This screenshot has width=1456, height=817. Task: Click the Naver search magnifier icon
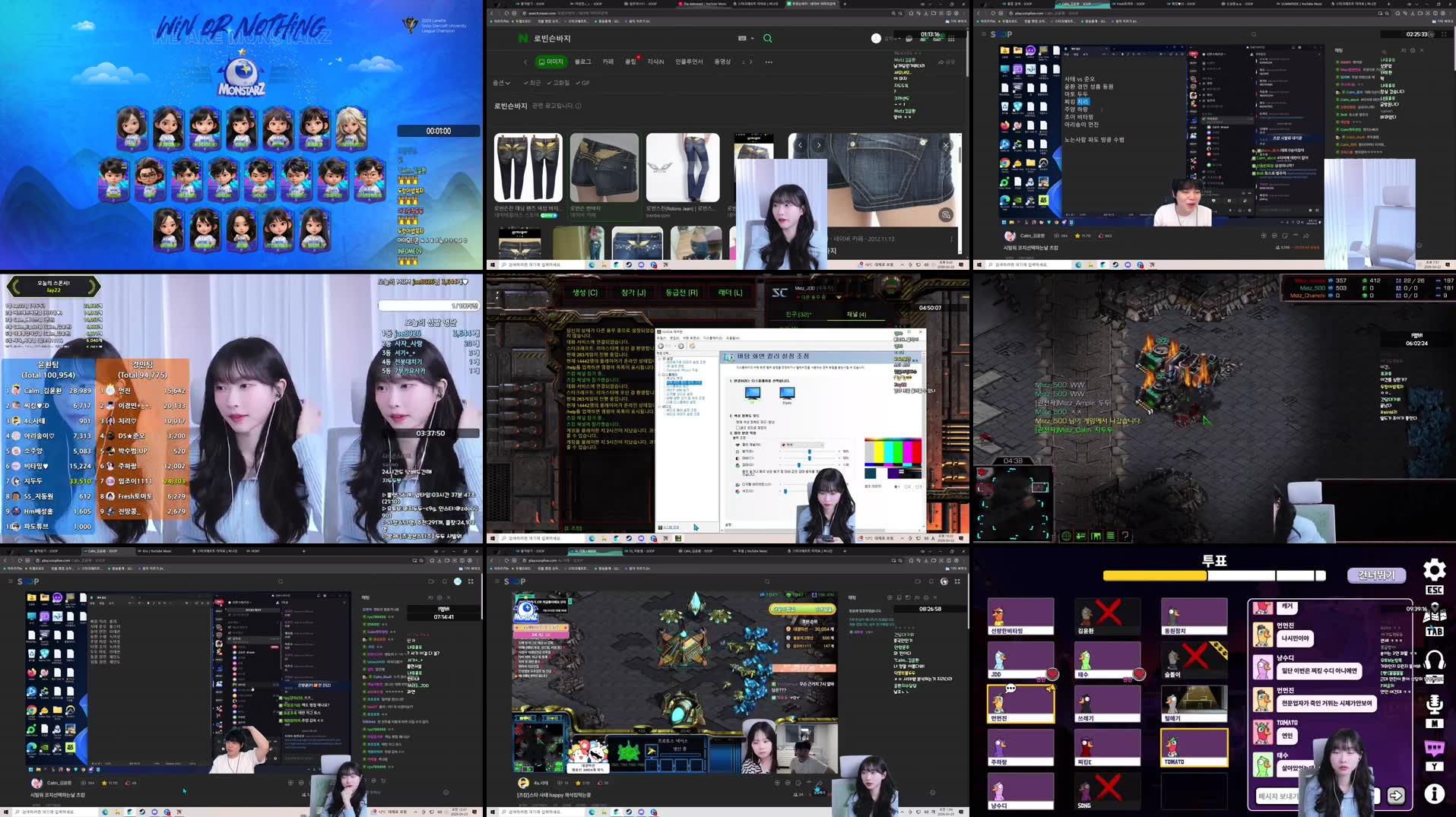tap(766, 38)
